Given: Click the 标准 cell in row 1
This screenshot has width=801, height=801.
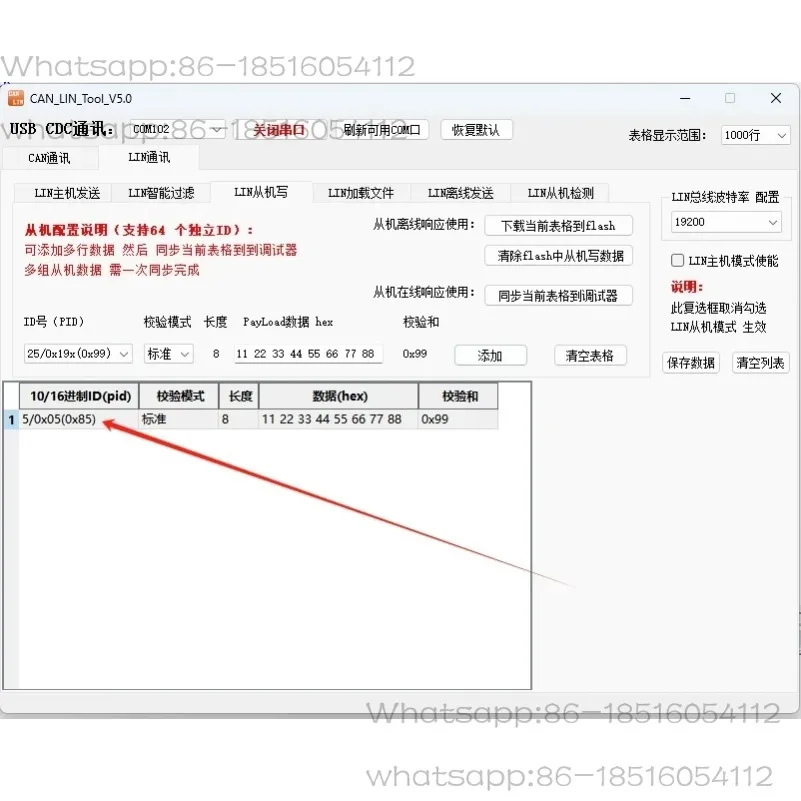Looking at the screenshot, I should point(179,419).
